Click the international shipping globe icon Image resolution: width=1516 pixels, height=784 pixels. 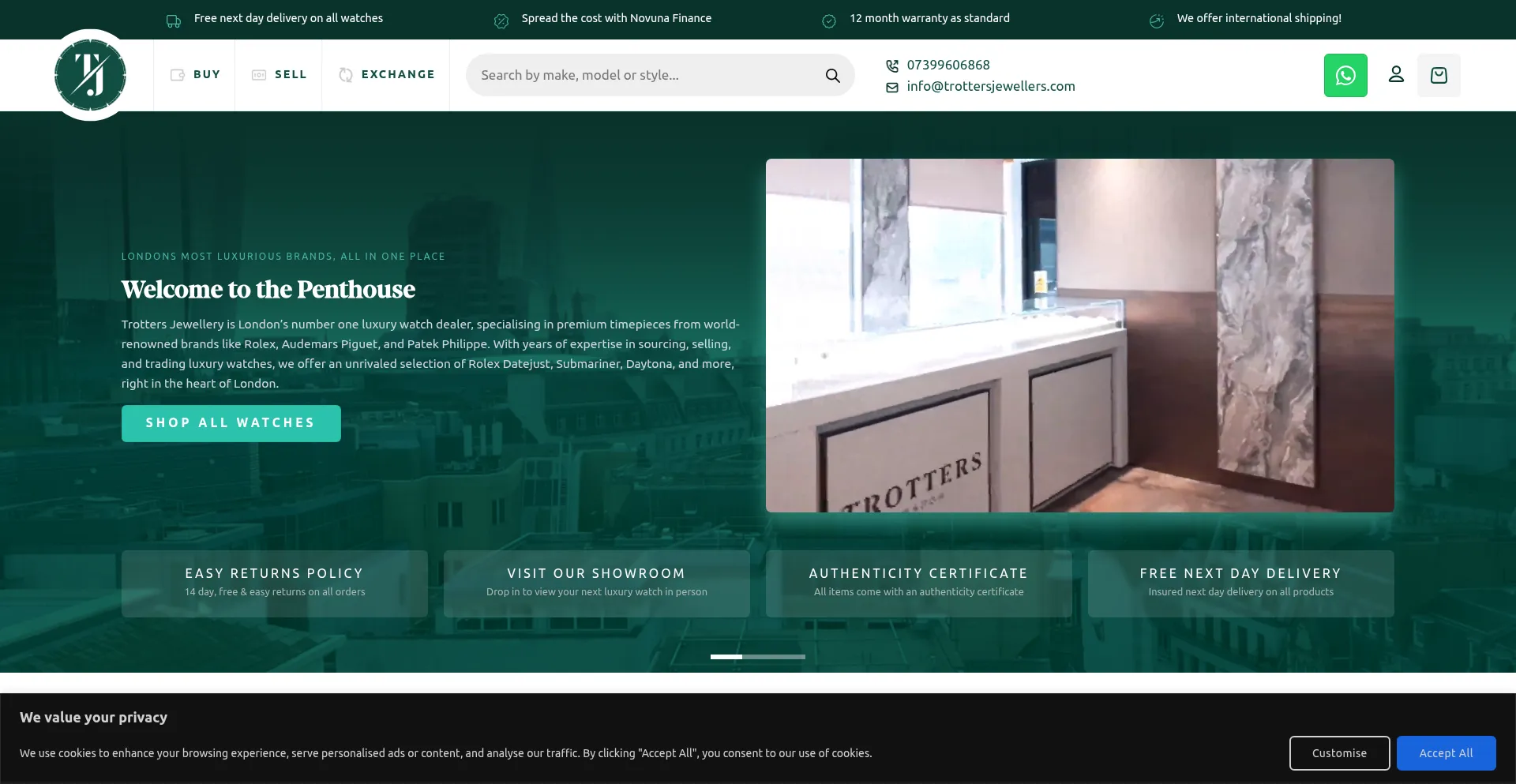(1157, 21)
